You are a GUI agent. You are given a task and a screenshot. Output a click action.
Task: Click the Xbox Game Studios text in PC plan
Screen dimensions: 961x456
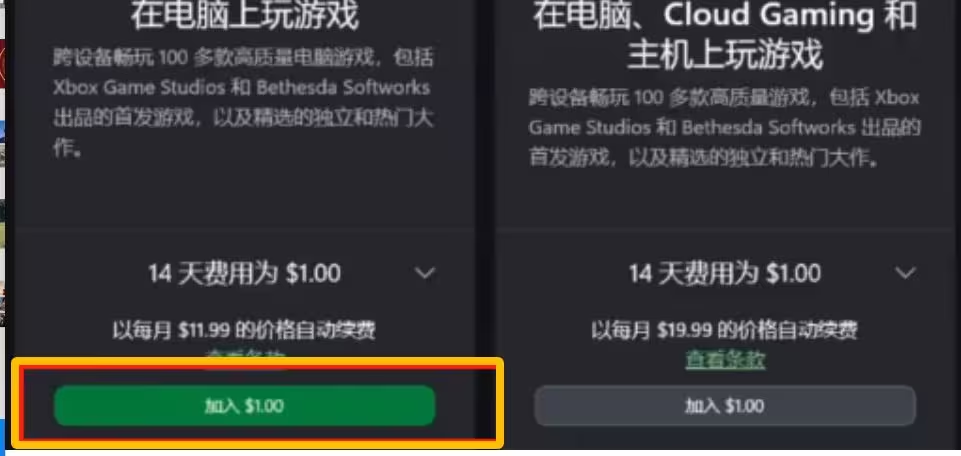139,88
